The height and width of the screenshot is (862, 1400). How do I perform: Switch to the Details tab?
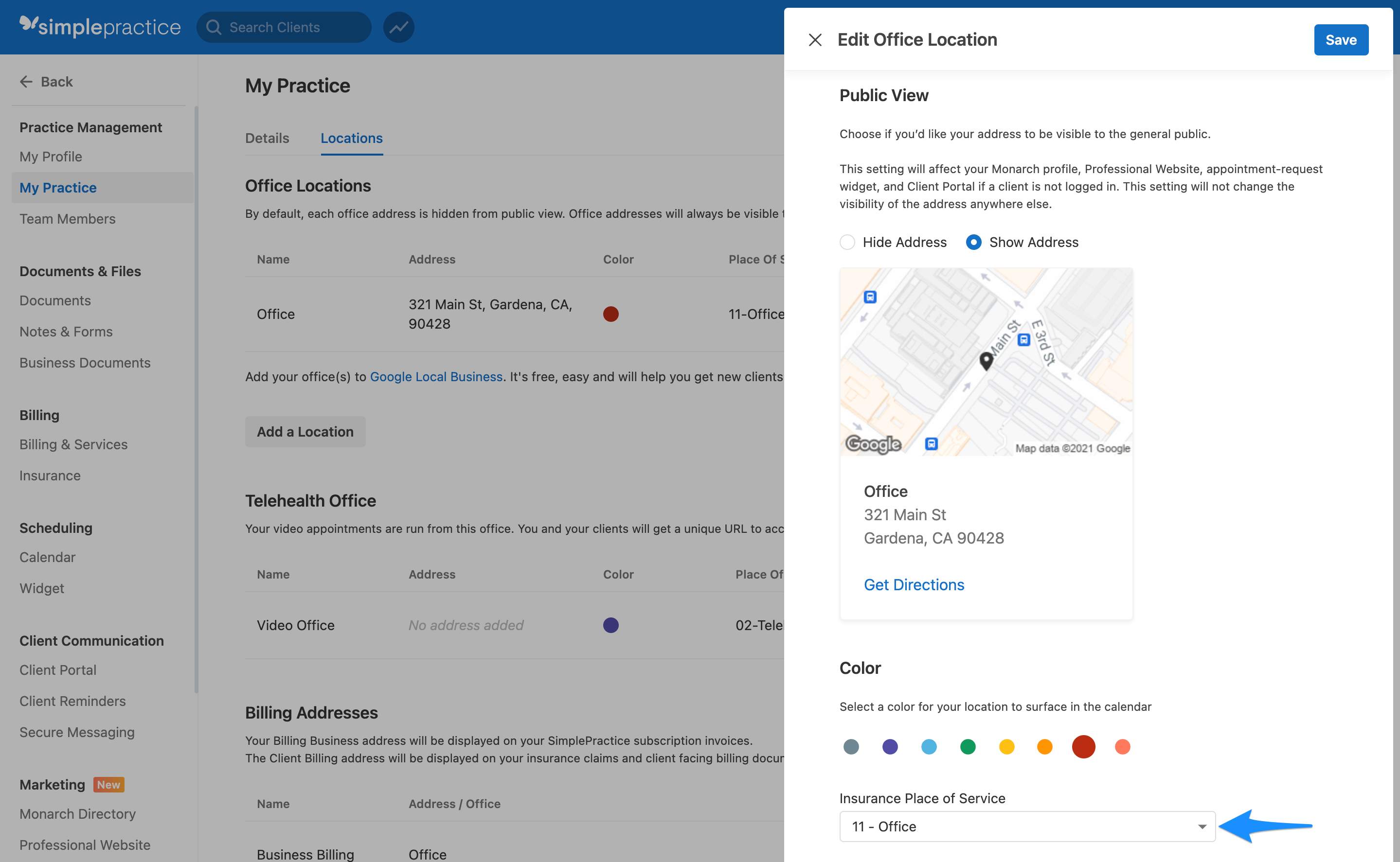(x=267, y=138)
